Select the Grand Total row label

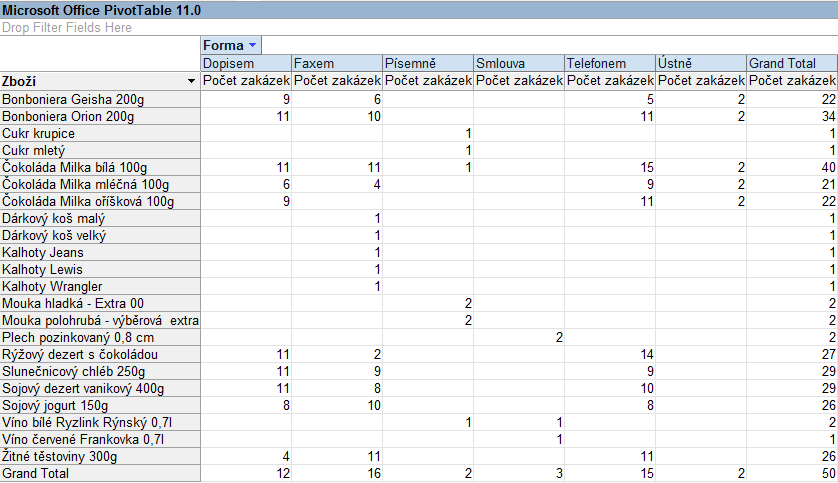point(100,473)
